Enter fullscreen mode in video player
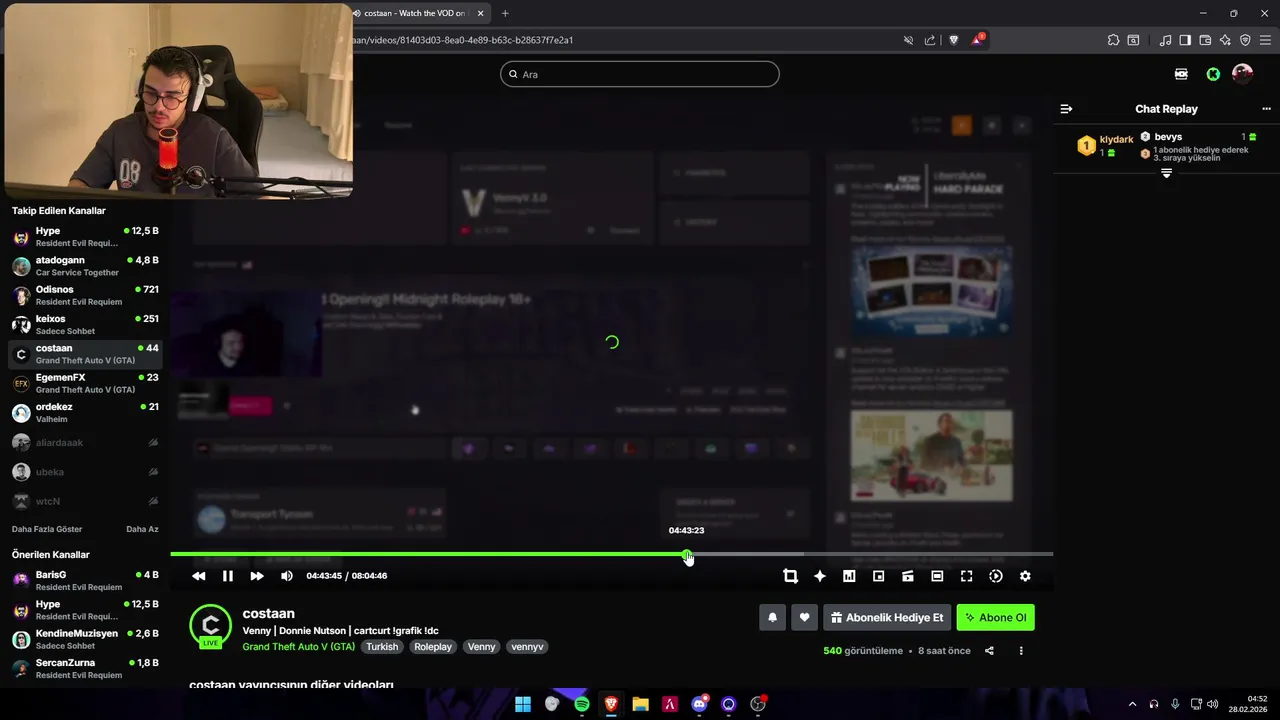The image size is (1280, 720). [x=967, y=576]
